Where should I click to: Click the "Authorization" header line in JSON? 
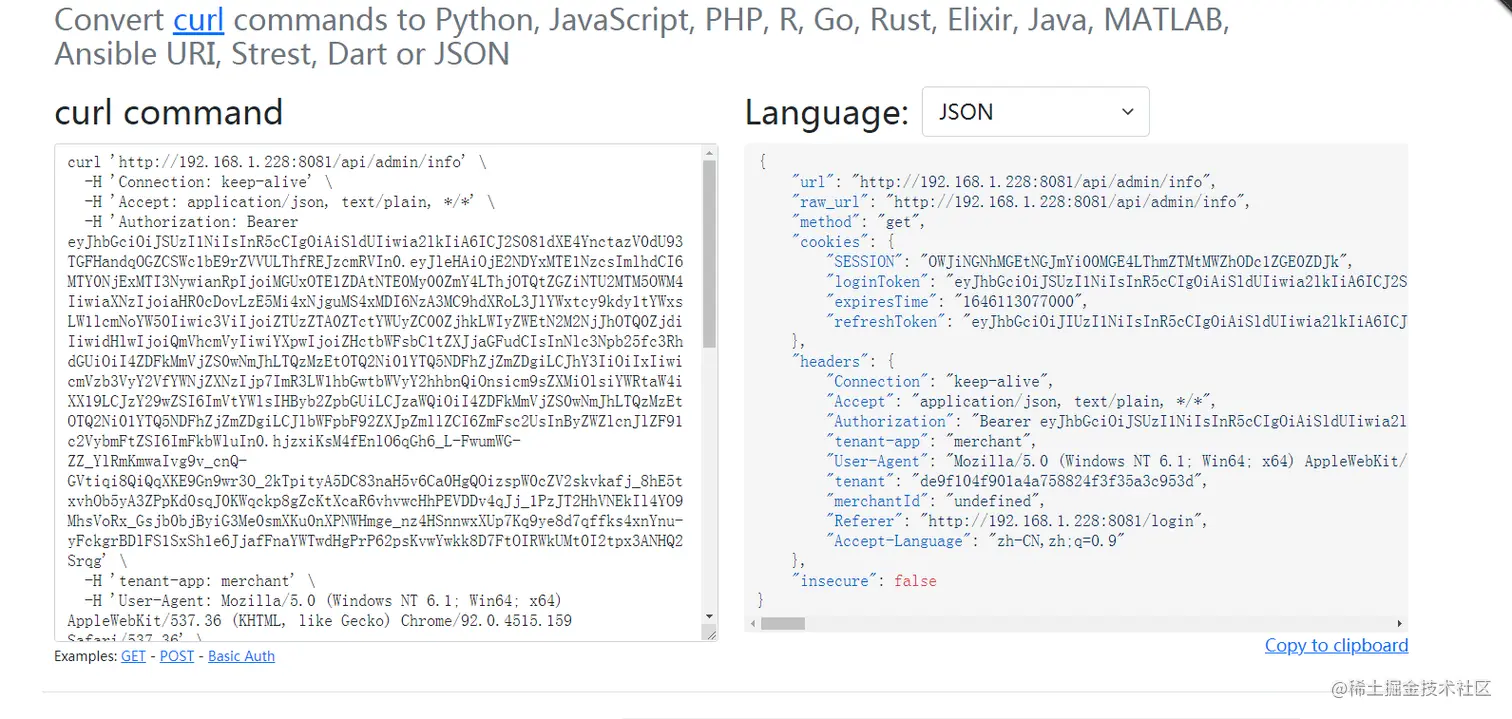click(x=1116, y=422)
